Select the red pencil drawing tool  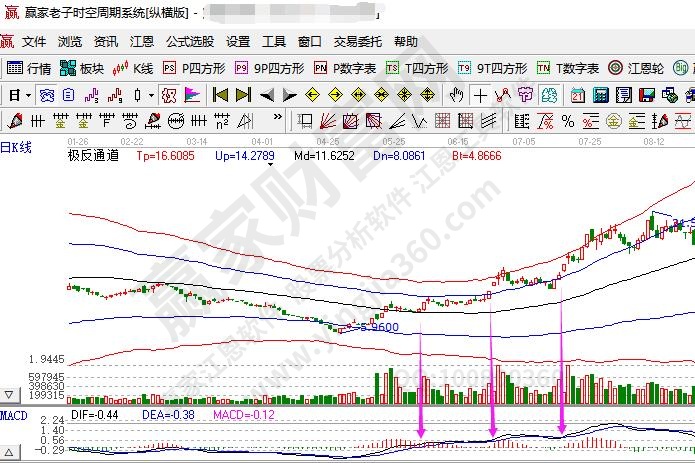pos(15,121)
